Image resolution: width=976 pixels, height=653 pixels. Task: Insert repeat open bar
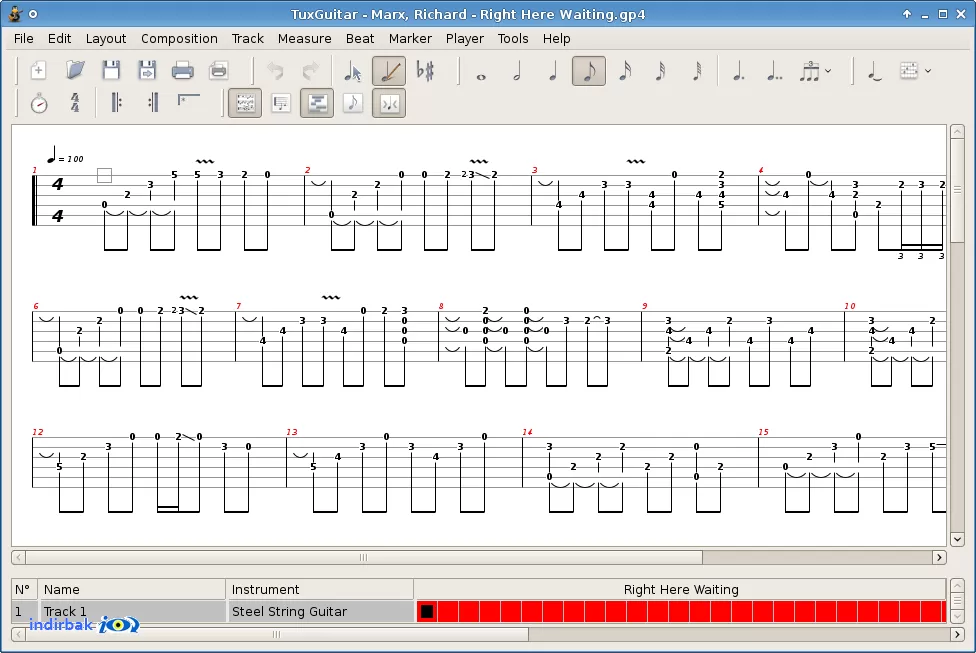tap(116, 103)
